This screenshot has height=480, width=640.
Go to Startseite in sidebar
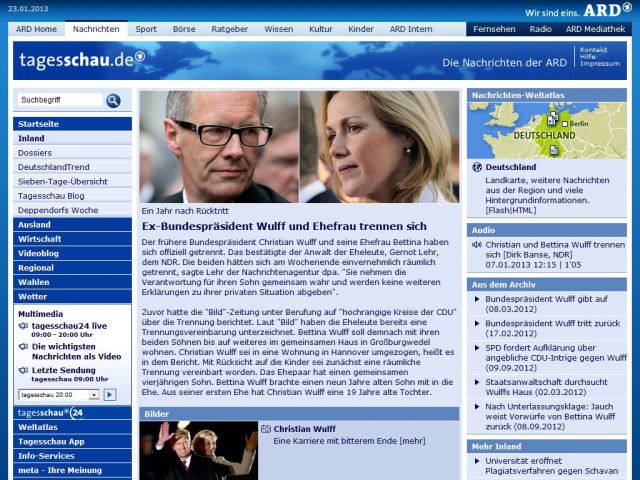coord(73,124)
